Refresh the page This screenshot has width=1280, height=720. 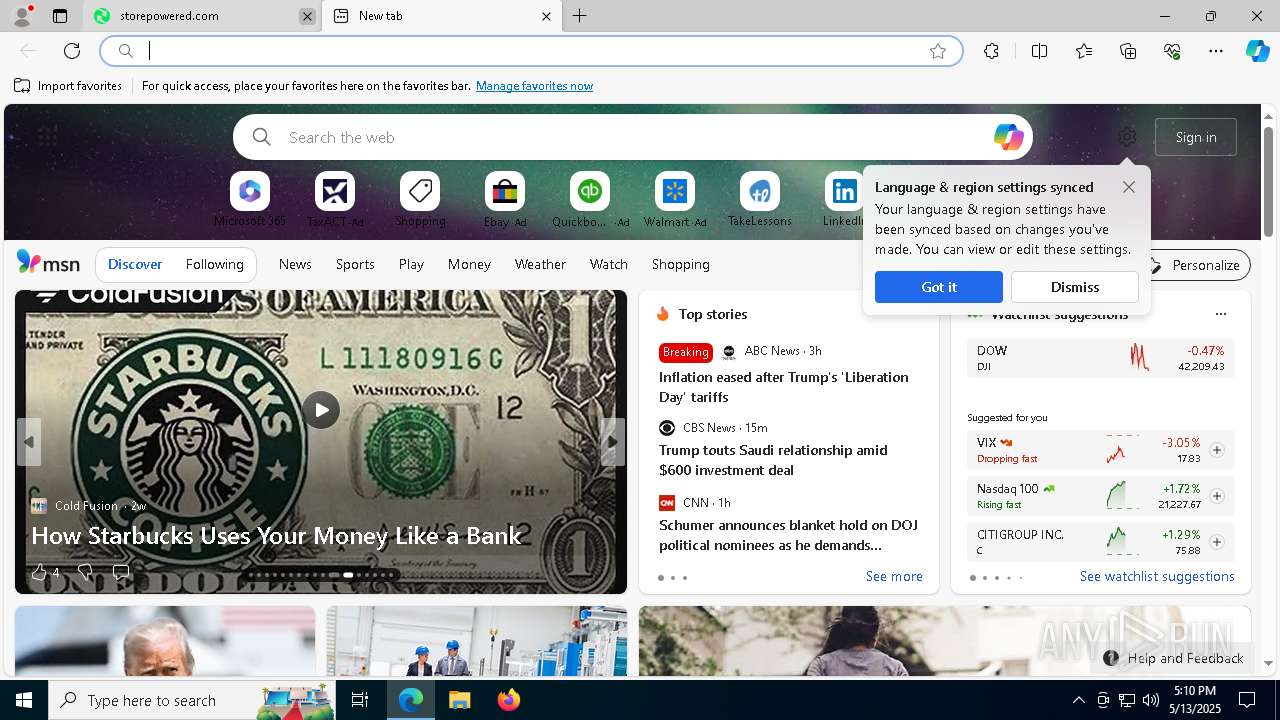pos(72,51)
